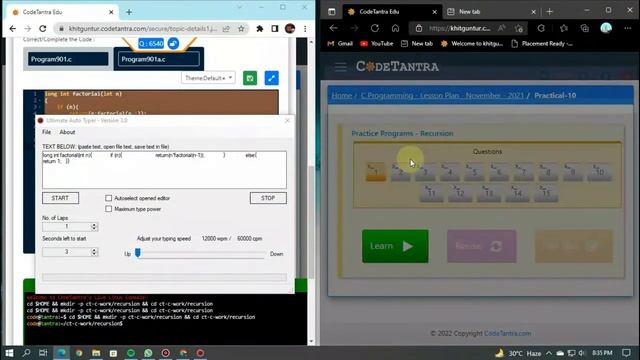This screenshot has width=640, height=360.
Task: Click the Welcome to khitgu... bookmark
Action: click(472, 44)
